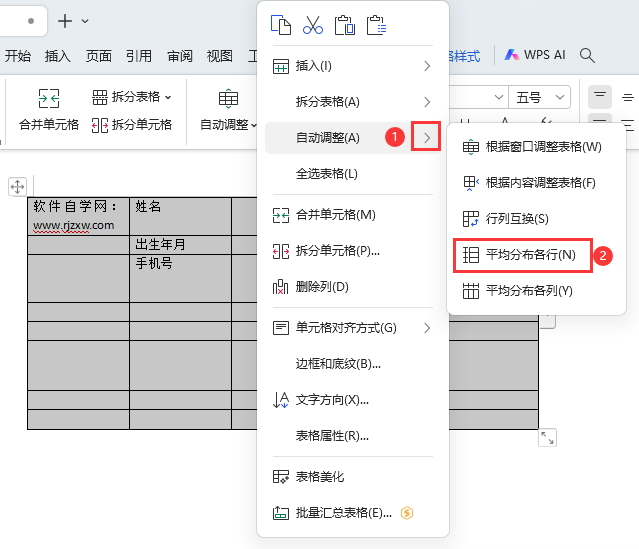Viewport: 639px width, 549px height.
Task: Select 表格美化 option
Action: pos(353,476)
